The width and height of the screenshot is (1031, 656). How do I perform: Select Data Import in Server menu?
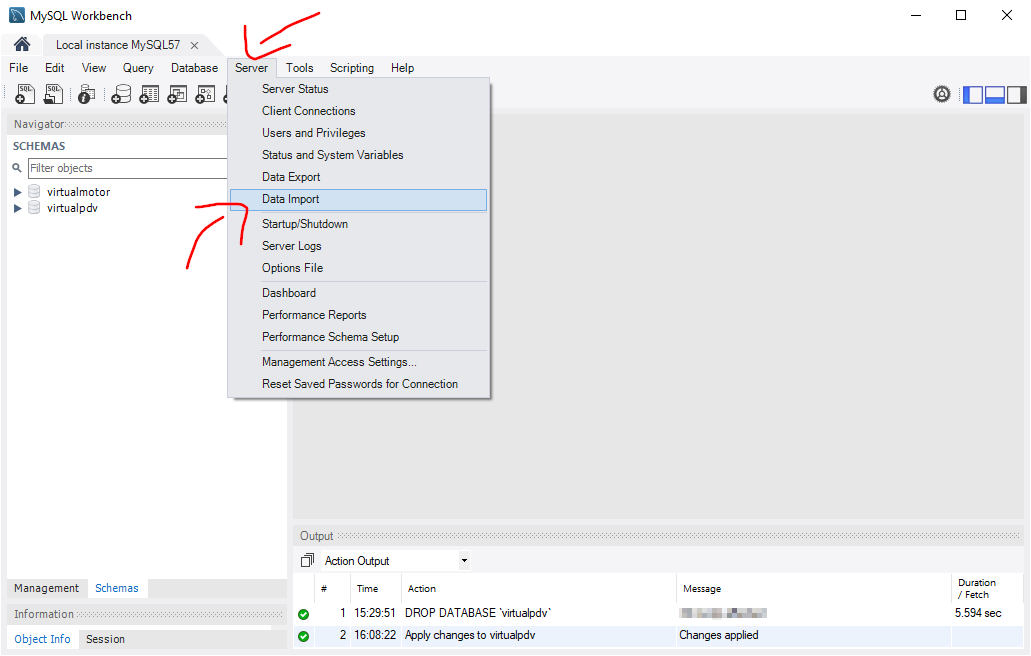(x=358, y=199)
